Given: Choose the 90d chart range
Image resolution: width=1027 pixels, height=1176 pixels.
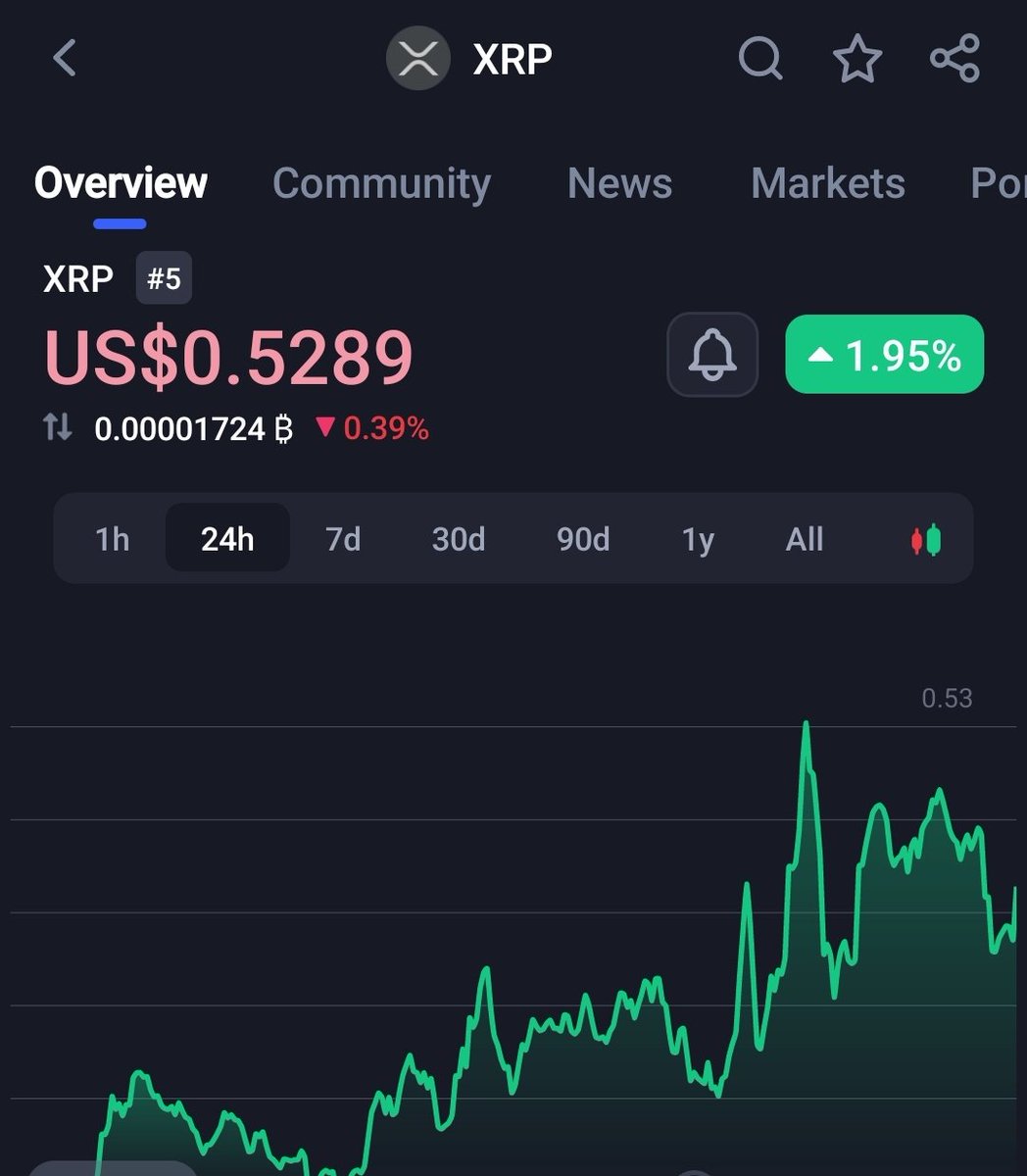Looking at the screenshot, I should 582,538.
